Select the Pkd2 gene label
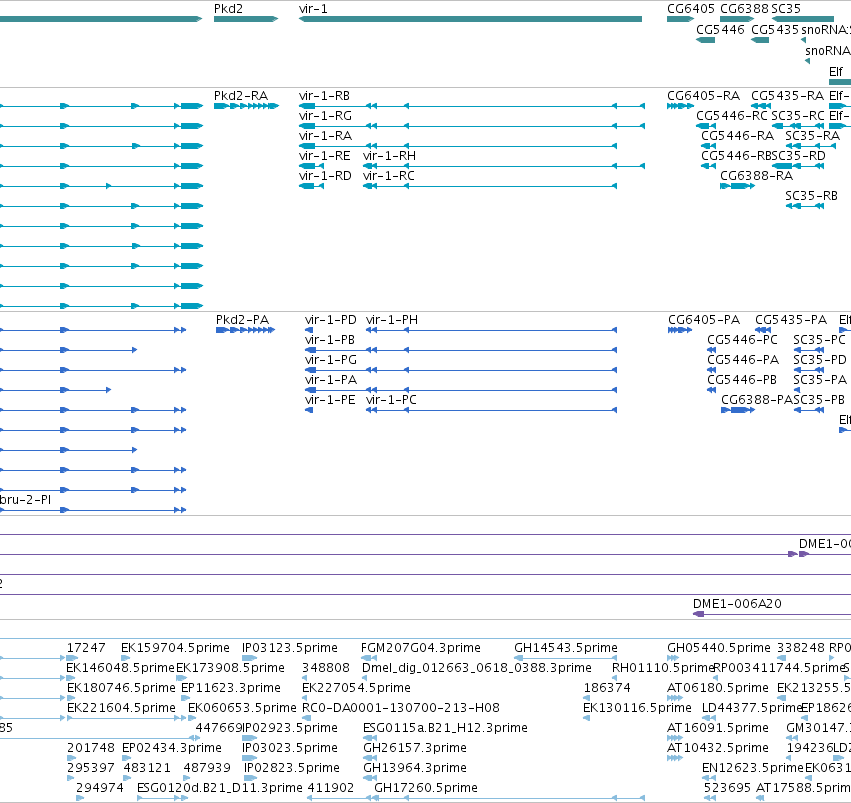Image resolution: width=851 pixels, height=803 pixels. [x=228, y=9]
